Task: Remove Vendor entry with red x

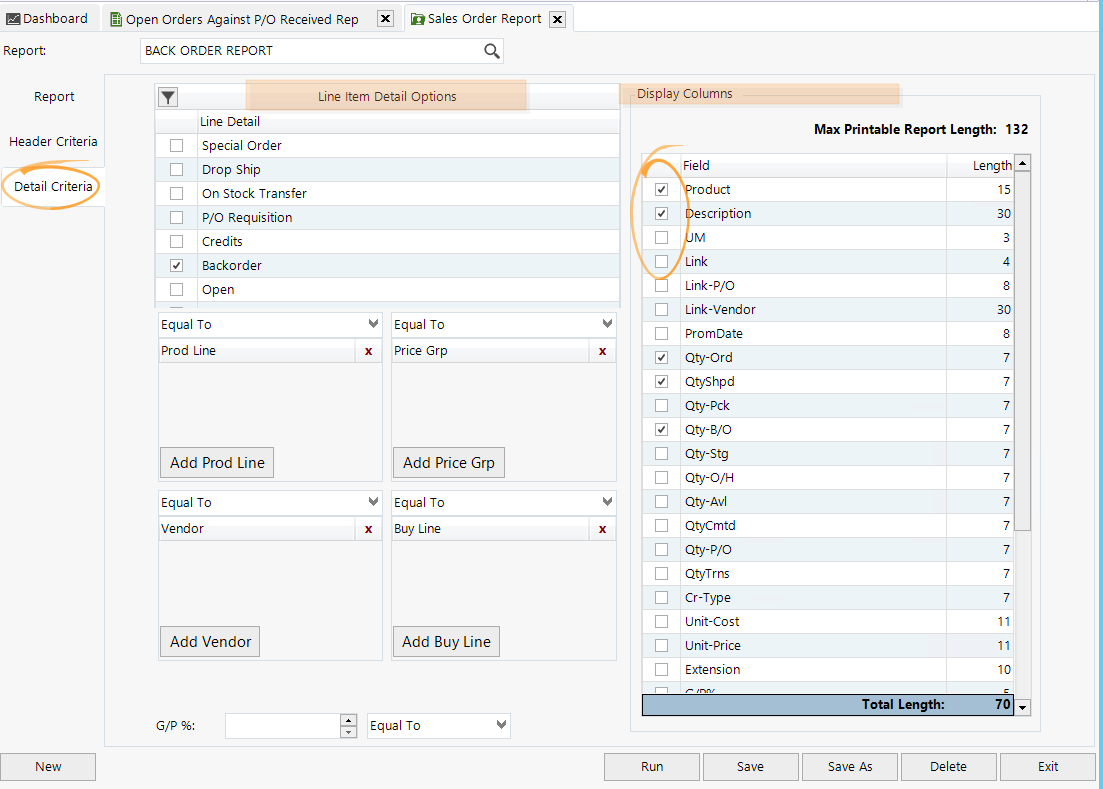Action: pyautogui.click(x=368, y=529)
